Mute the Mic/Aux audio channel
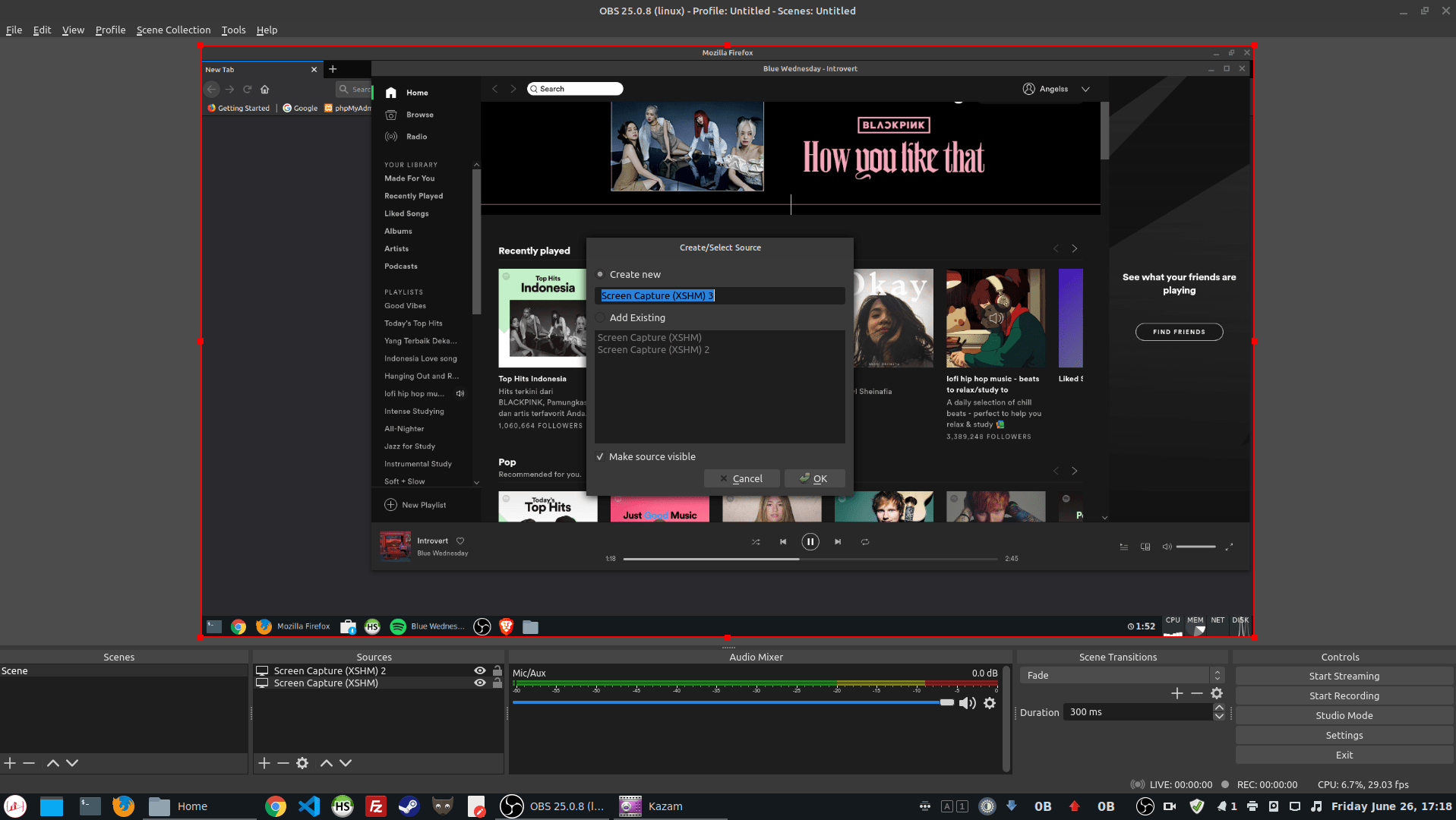Image resolution: width=1456 pixels, height=820 pixels. pyautogui.click(x=968, y=703)
